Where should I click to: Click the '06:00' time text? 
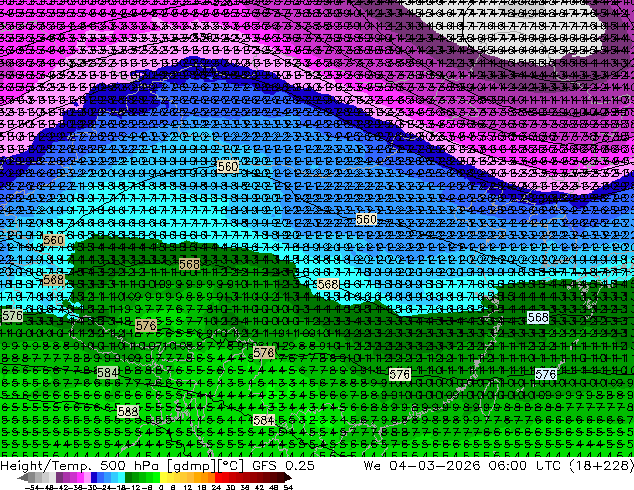click(x=507, y=465)
